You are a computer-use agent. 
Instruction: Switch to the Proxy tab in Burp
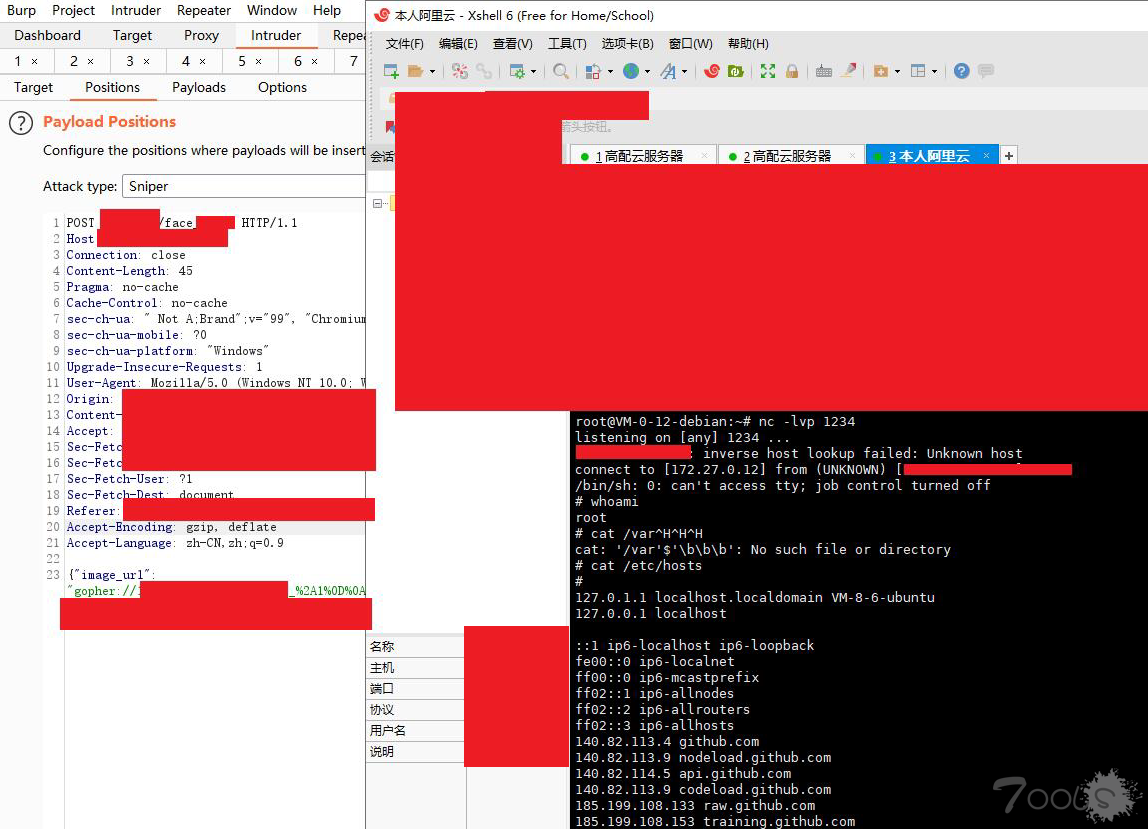pyautogui.click(x=201, y=35)
